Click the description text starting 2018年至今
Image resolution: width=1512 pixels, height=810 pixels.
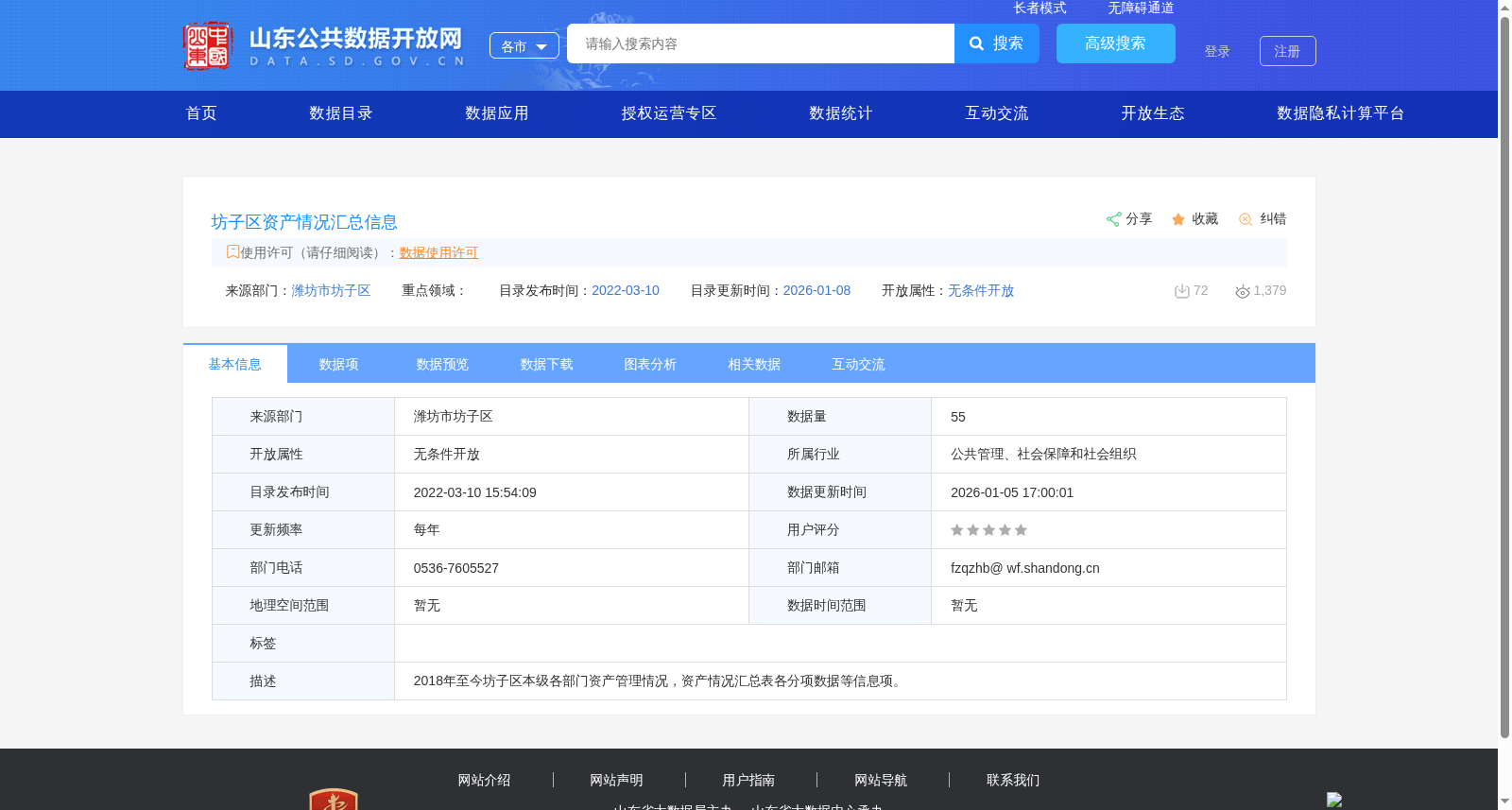[x=660, y=681]
